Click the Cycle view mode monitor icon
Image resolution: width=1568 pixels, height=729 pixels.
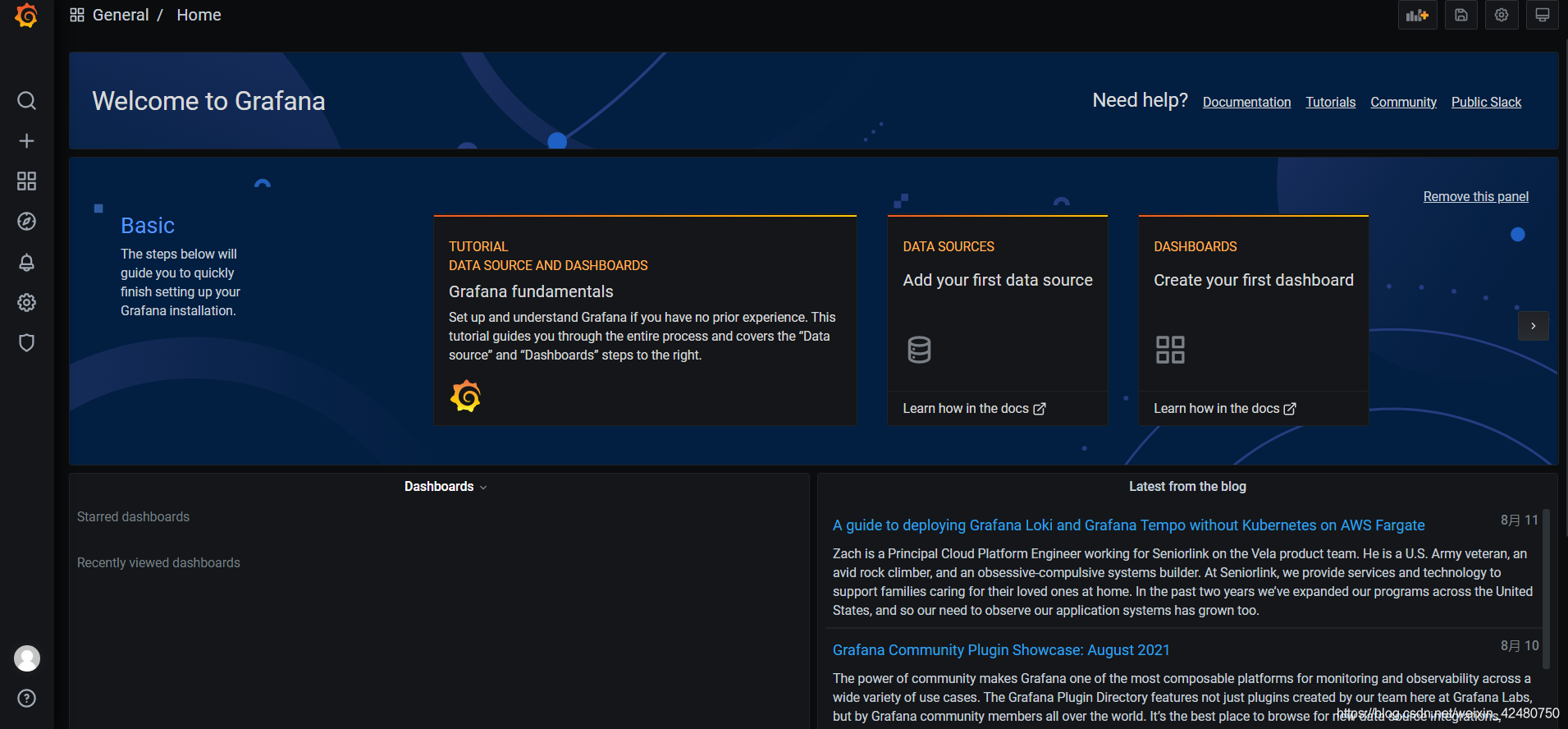pos(1542,15)
